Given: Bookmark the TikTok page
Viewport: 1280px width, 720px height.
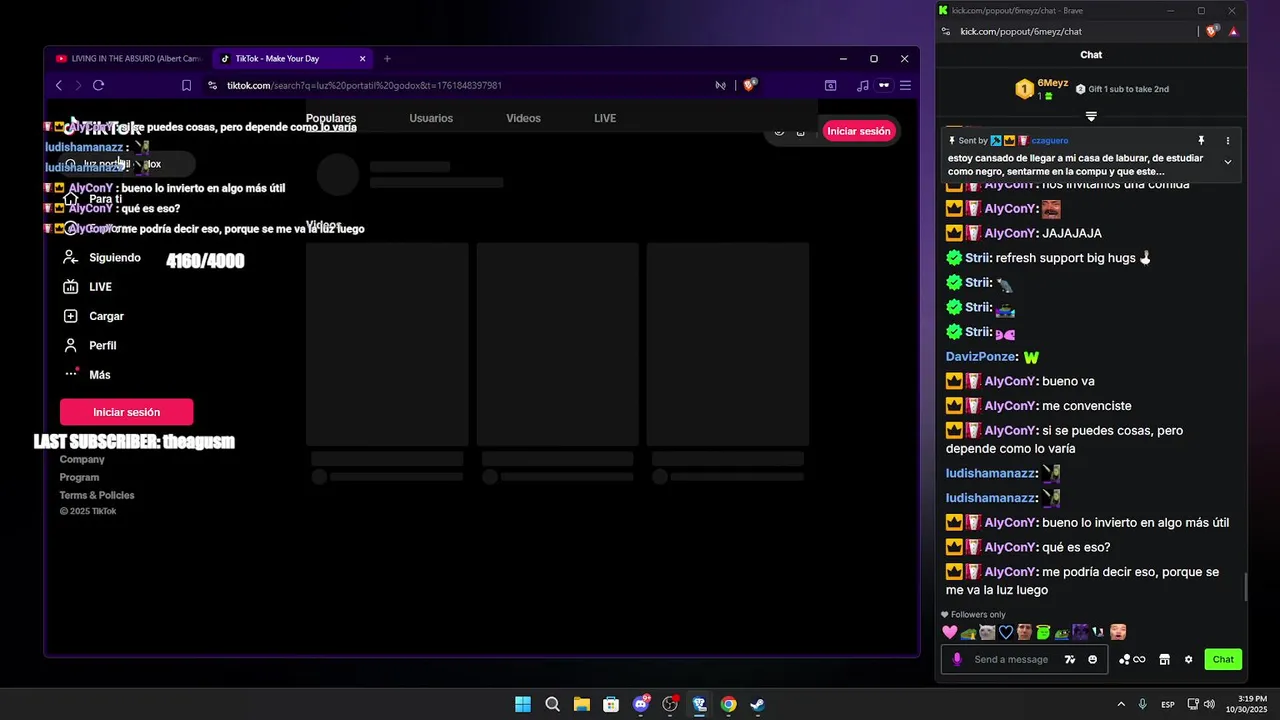Looking at the screenshot, I should pyautogui.click(x=186, y=86).
